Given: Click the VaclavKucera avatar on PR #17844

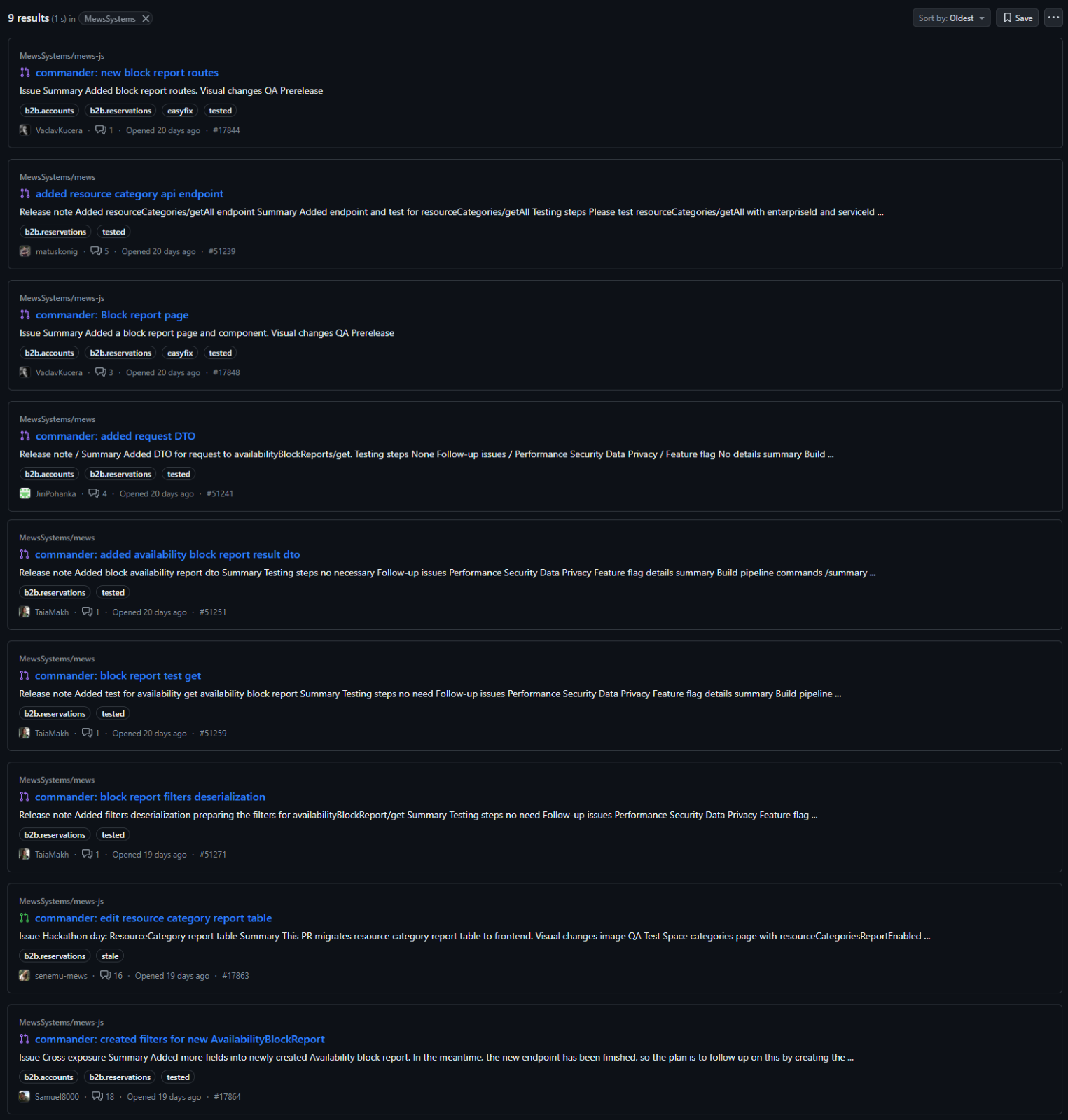Looking at the screenshot, I should click(25, 130).
